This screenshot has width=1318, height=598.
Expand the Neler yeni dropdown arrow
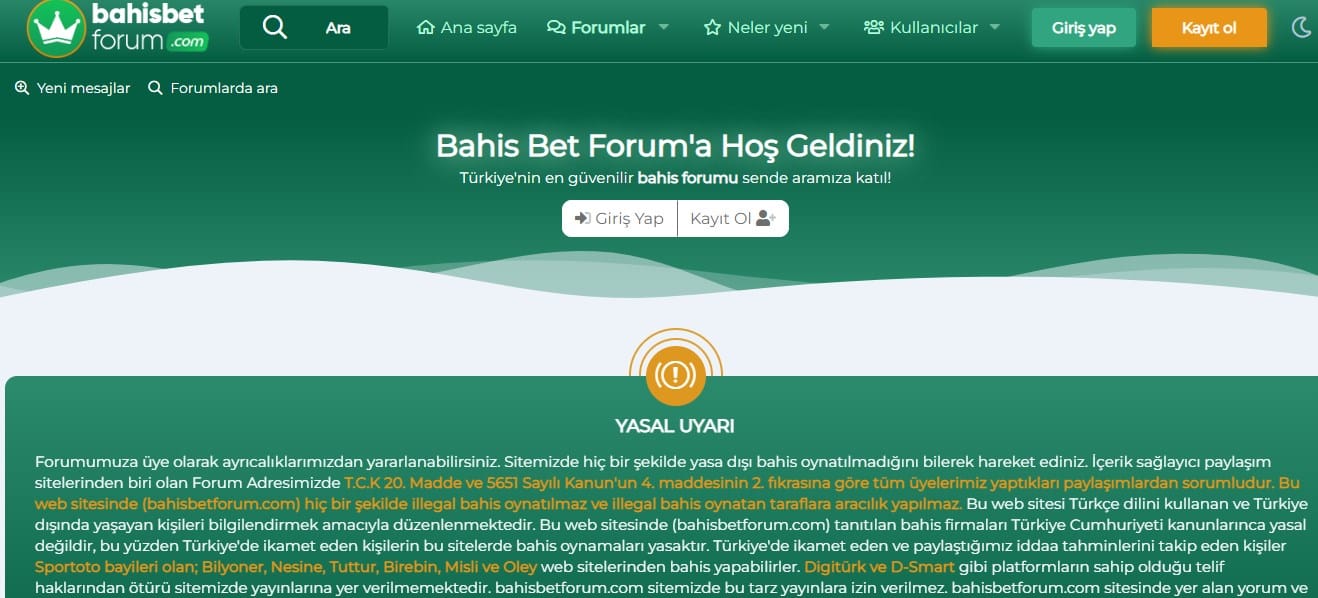824,27
